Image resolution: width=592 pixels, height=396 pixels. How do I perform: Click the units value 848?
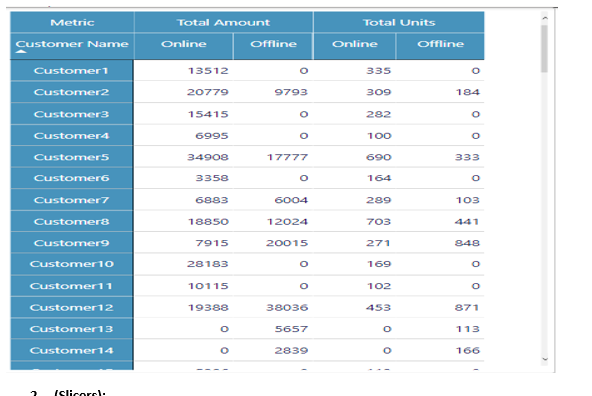pyautogui.click(x=467, y=243)
